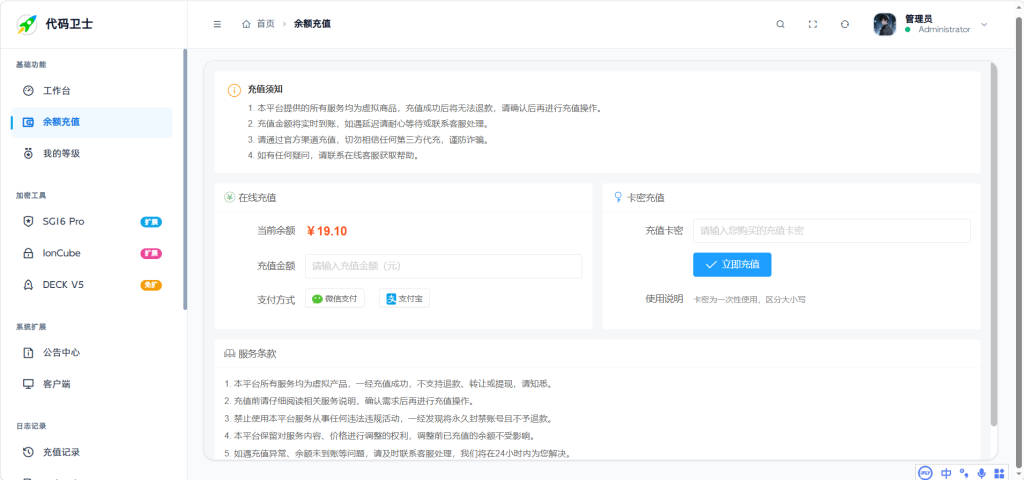The width and height of the screenshot is (1024, 480).
Task: Click the notice icon beside 公告中心
Action: (28, 353)
